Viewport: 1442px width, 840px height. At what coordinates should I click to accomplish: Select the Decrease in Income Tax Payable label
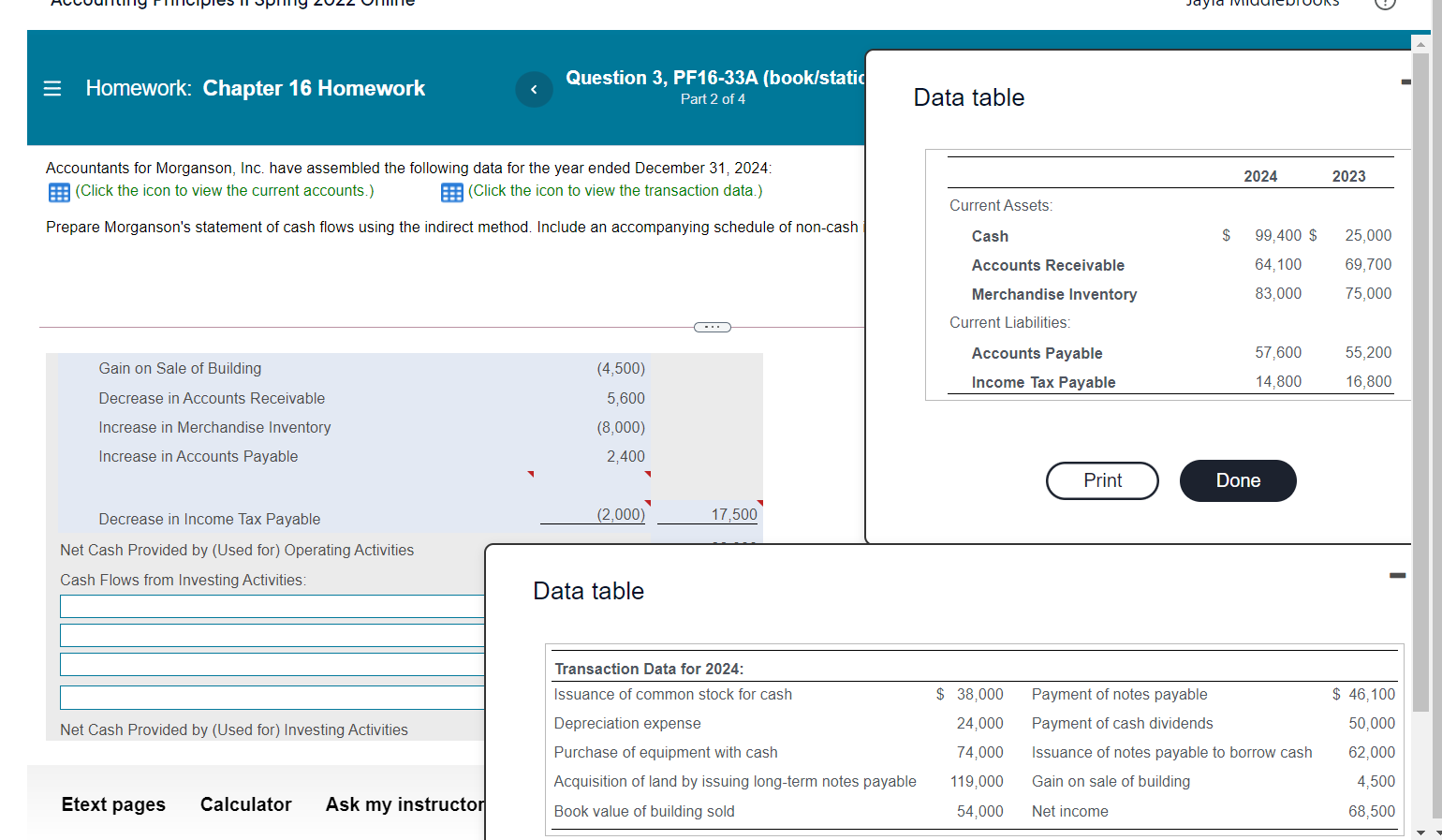(210, 520)
